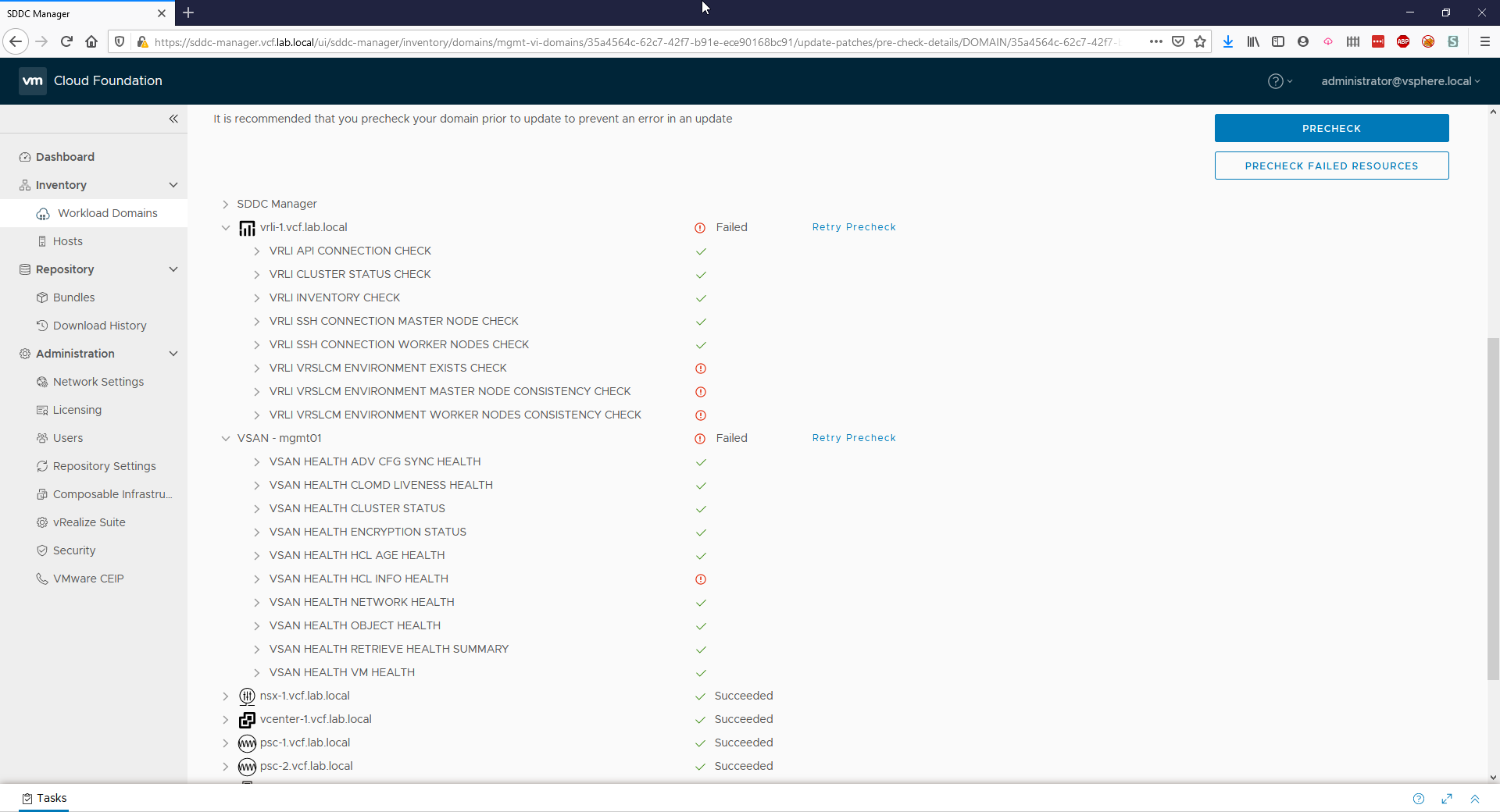This screenshot has height=812, width=1500.
Task: Click failed status icon for vrli-1.vcf.lab.local
Action: pos(700,228)
